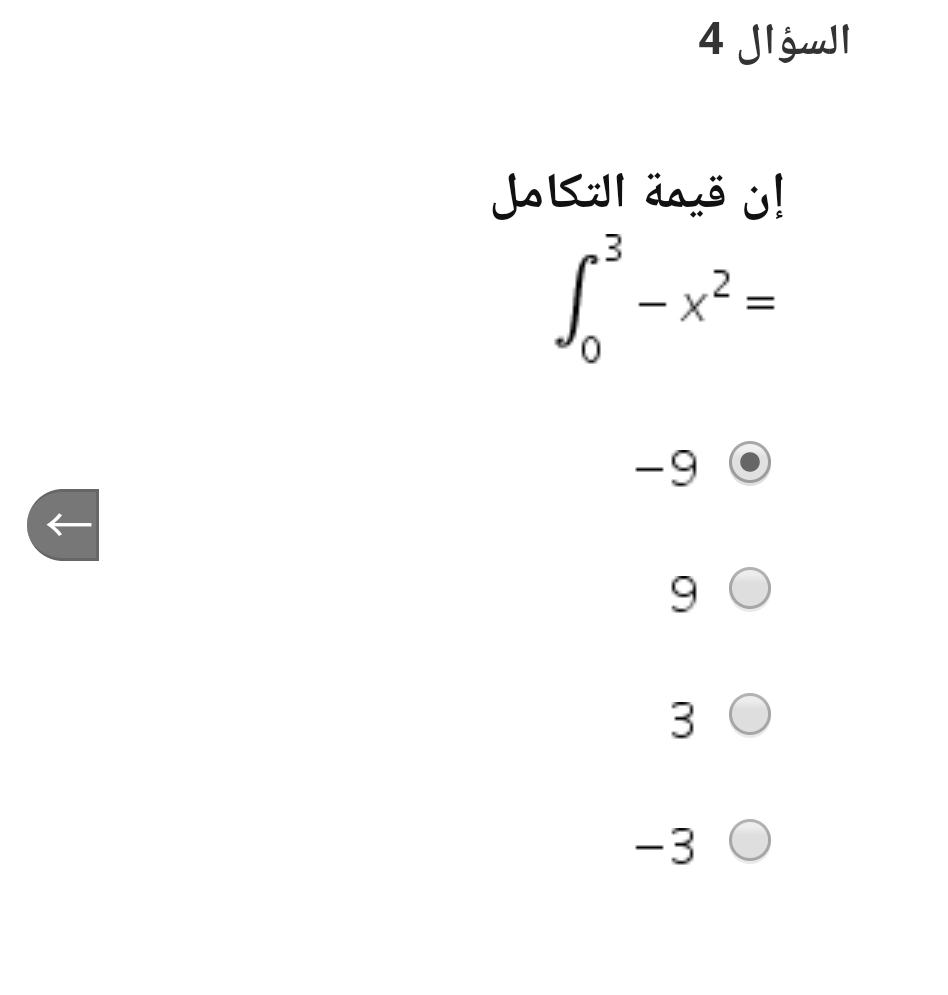Choose the radio button next to 3
Screen dimensions: 948x995
click(x=749, y=715)
